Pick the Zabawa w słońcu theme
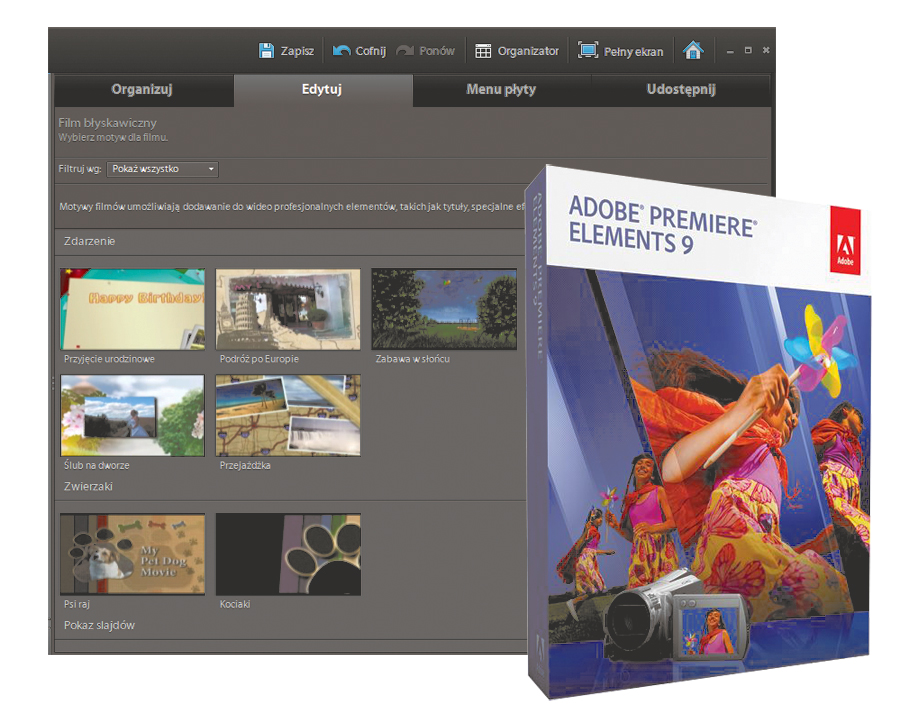Image resolution: width=900 pixels, height=714 pixels. (444, 308)
